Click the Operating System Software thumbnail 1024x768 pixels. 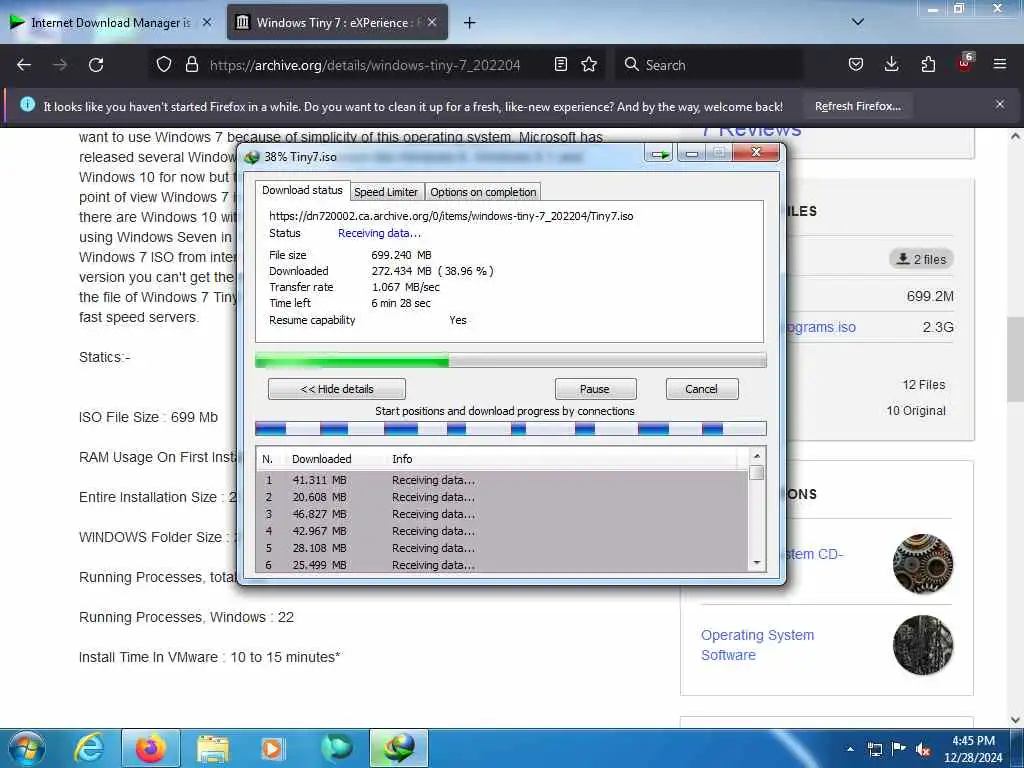coord(923,645)
